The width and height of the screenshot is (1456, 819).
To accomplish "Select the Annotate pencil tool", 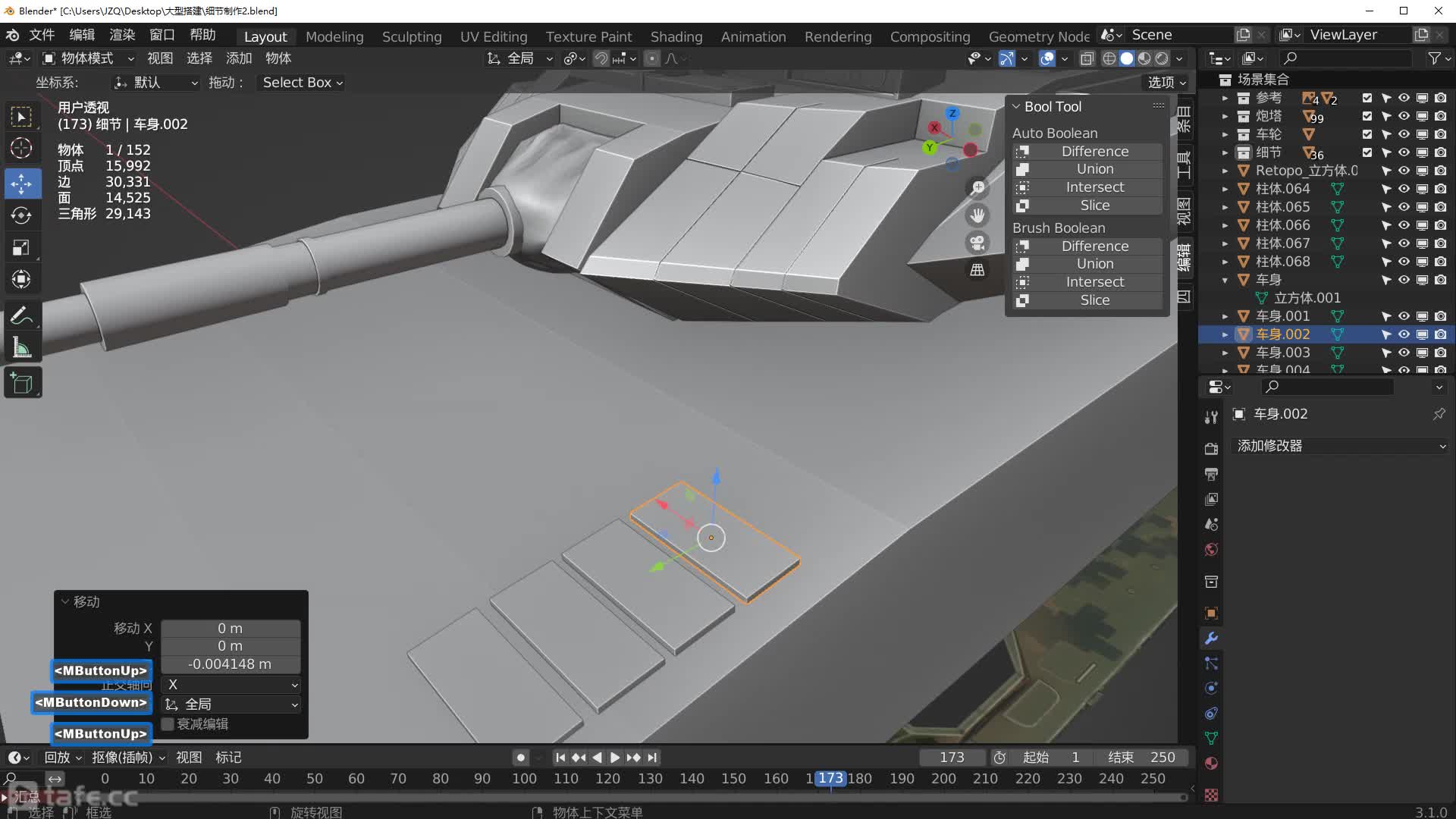I will click(x=21, y=315).
